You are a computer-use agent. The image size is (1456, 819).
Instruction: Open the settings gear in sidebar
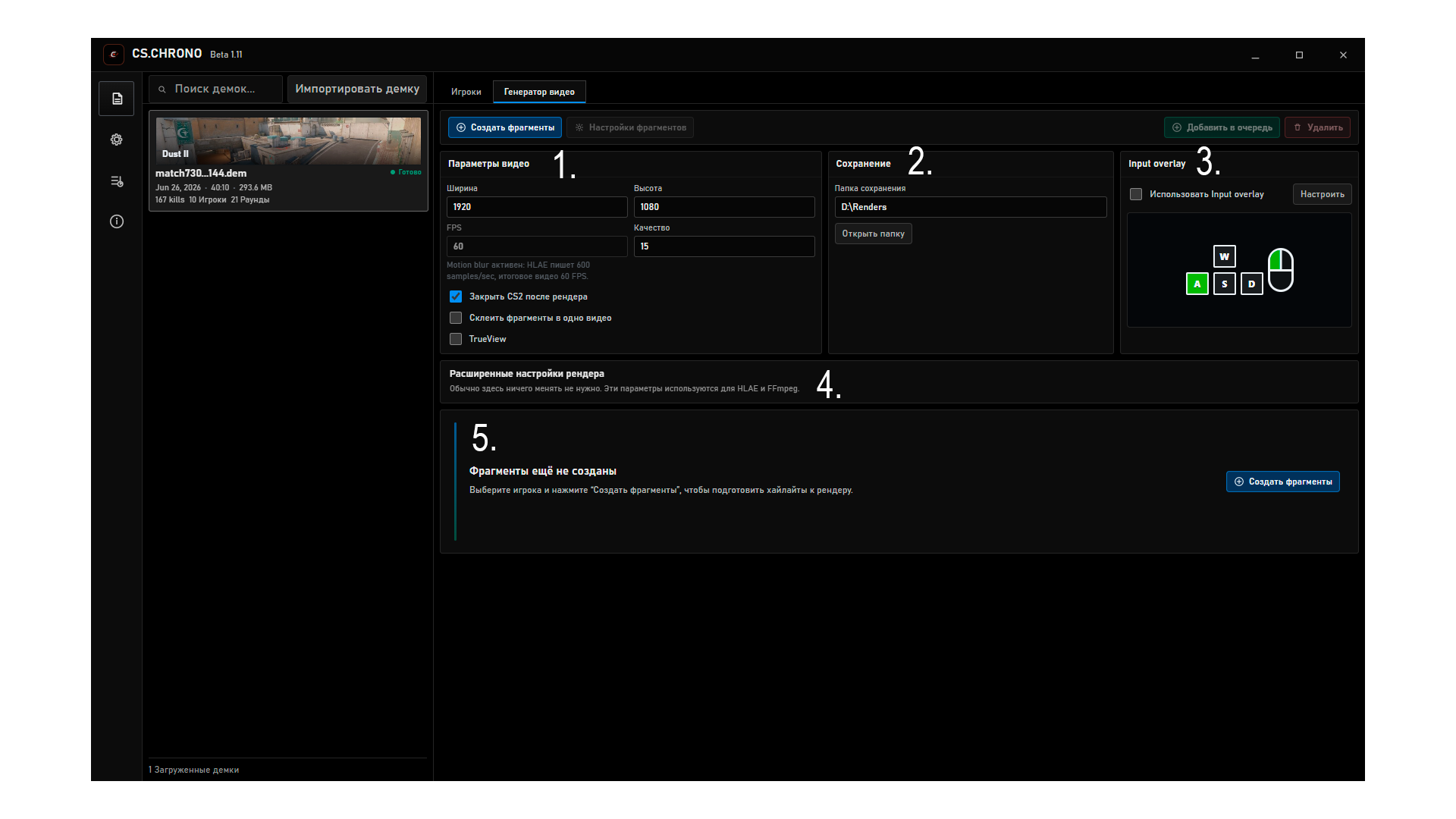click(x=116, y=140)
